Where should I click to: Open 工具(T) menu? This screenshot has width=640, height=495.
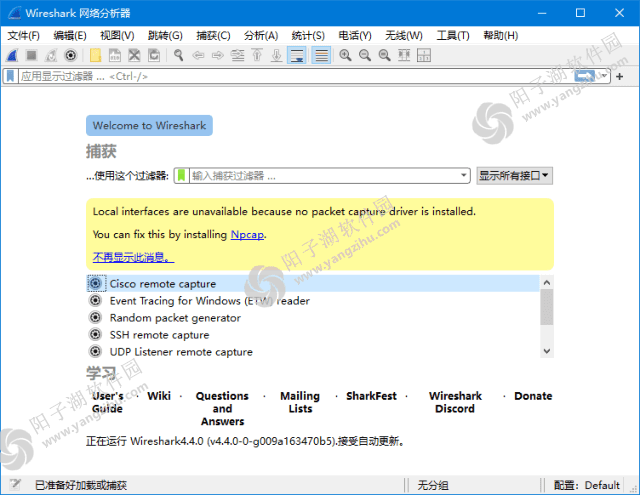coord(453,36)
